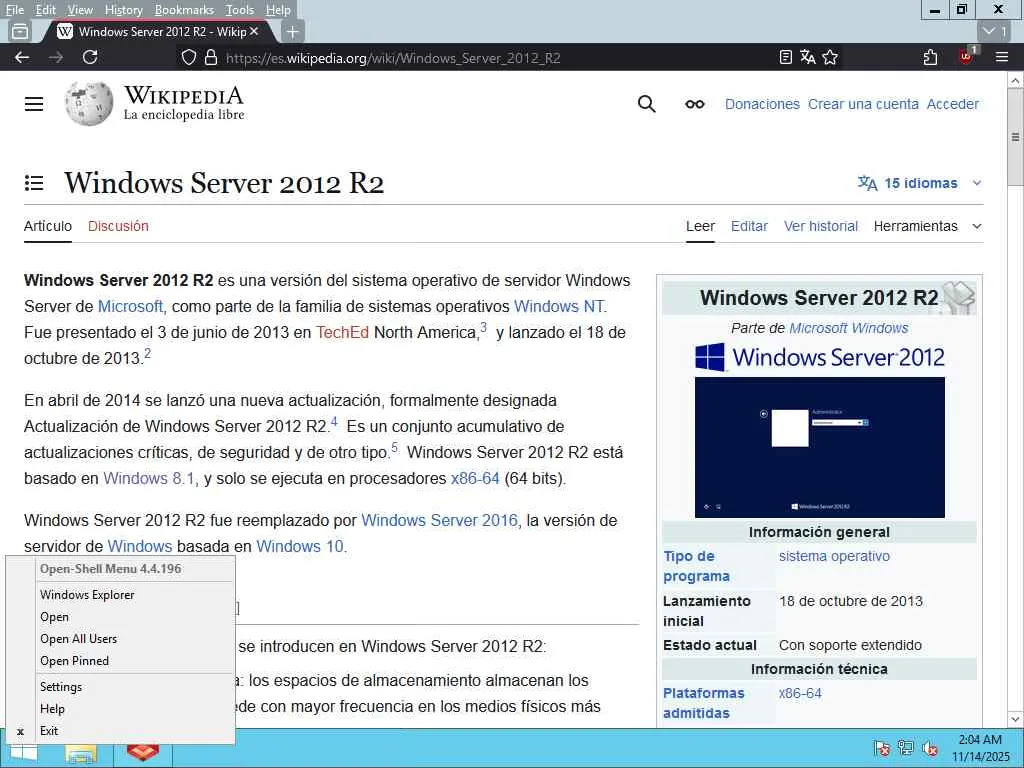Viewport: 1024px width, 768px height.
Task: Open the Tools menu
Action: [x=240, y=10]
